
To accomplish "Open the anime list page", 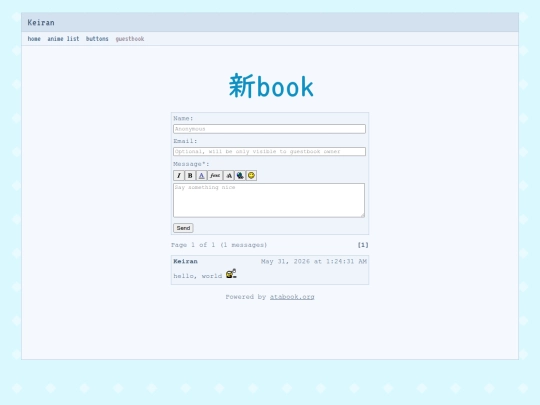I will [x=63, y=39].
